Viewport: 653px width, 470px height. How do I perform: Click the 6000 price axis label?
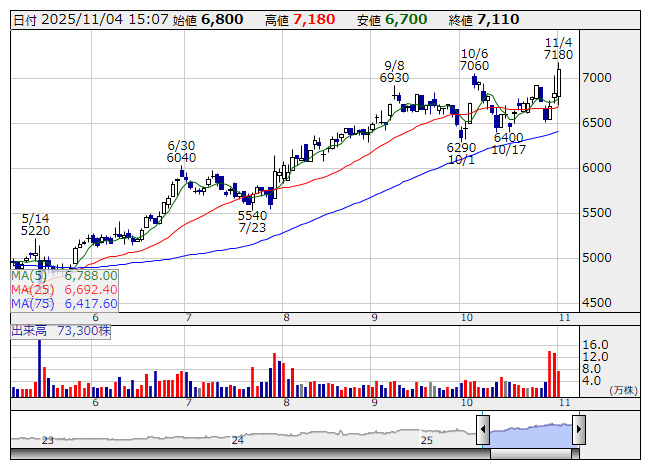(597, 168)
